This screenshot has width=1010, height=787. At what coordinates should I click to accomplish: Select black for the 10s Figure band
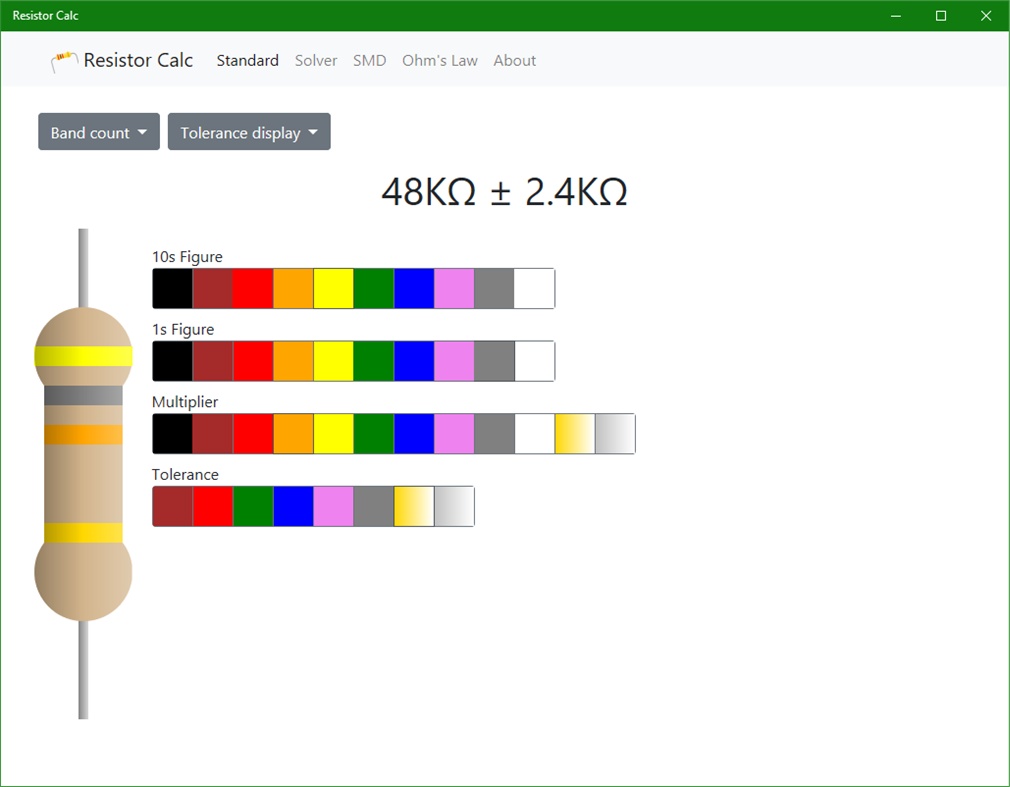[x=172, y=288]
